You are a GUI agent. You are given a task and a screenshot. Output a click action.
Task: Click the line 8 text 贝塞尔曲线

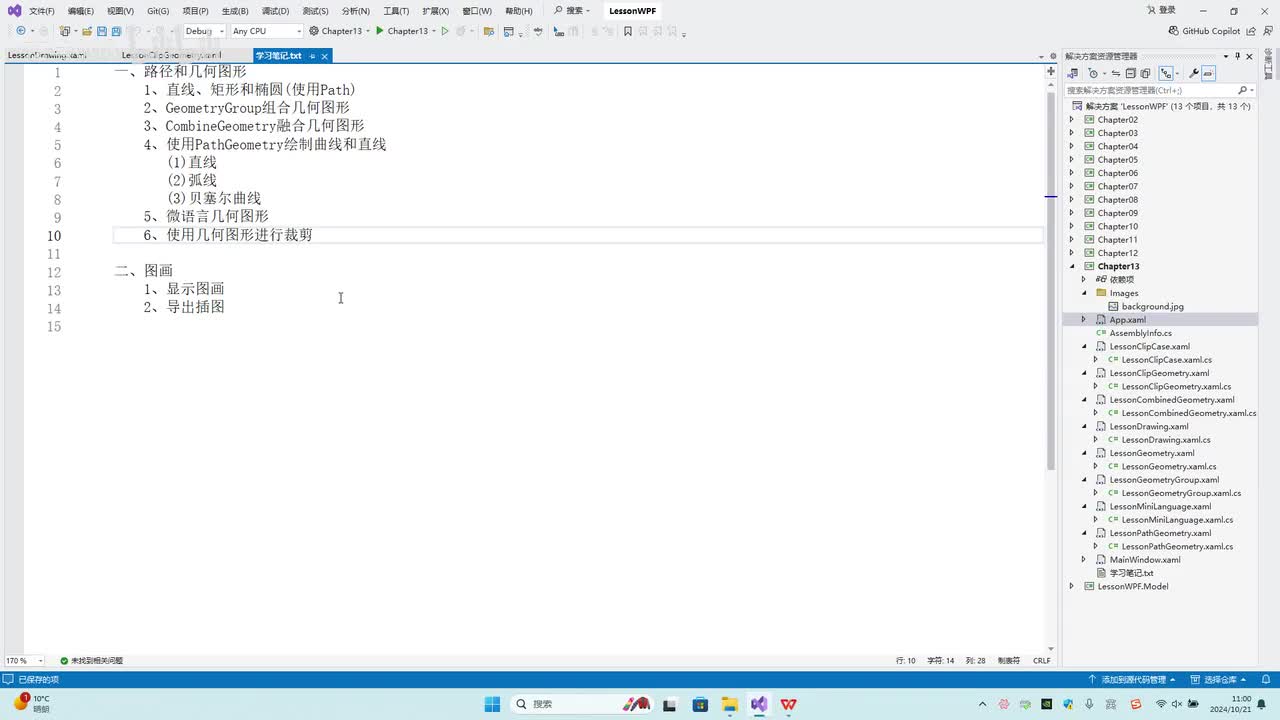pos(225,198)
